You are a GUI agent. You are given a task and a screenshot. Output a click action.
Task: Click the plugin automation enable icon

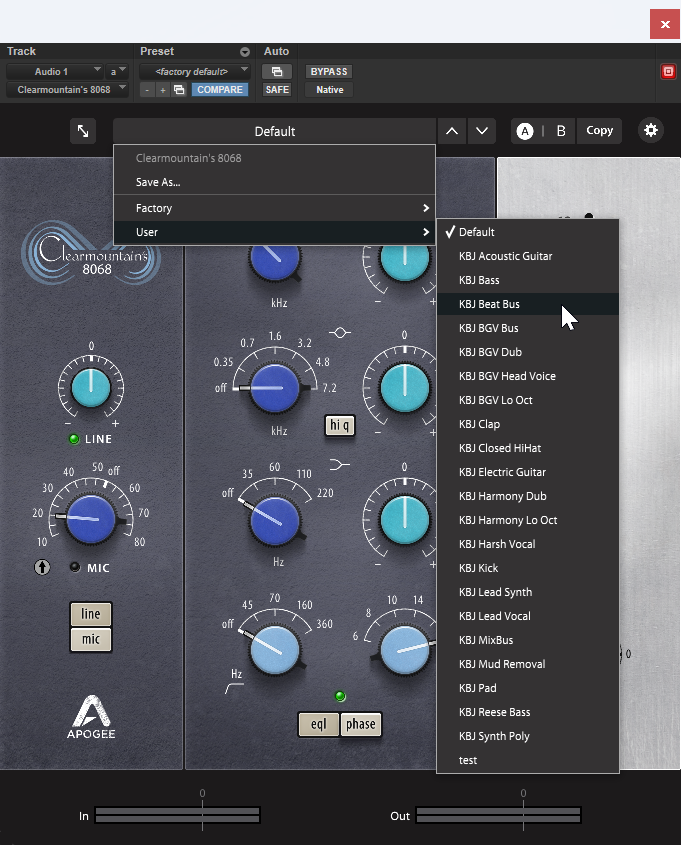pyautogui.click(x=277, y=72)
